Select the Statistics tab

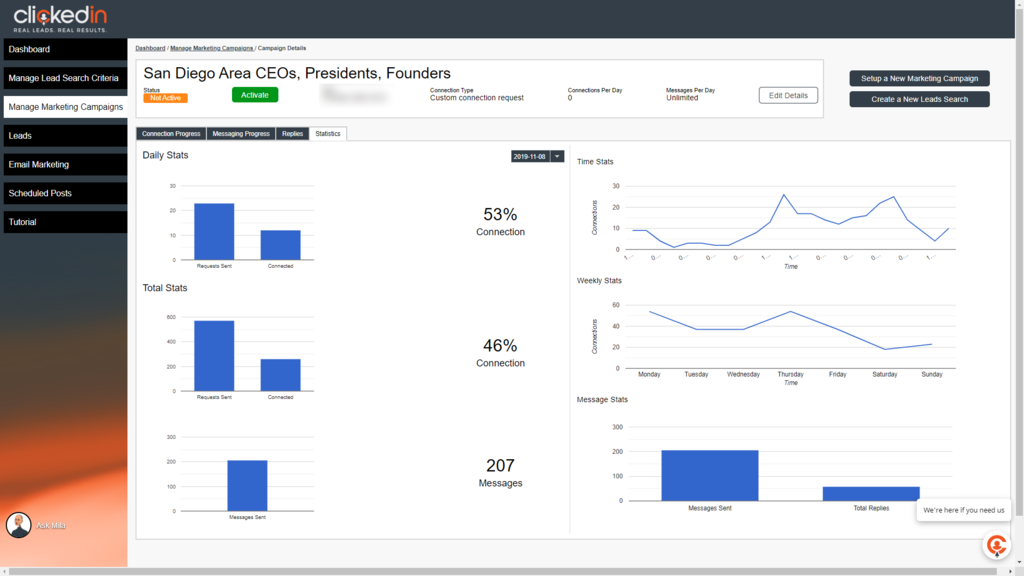328,134
